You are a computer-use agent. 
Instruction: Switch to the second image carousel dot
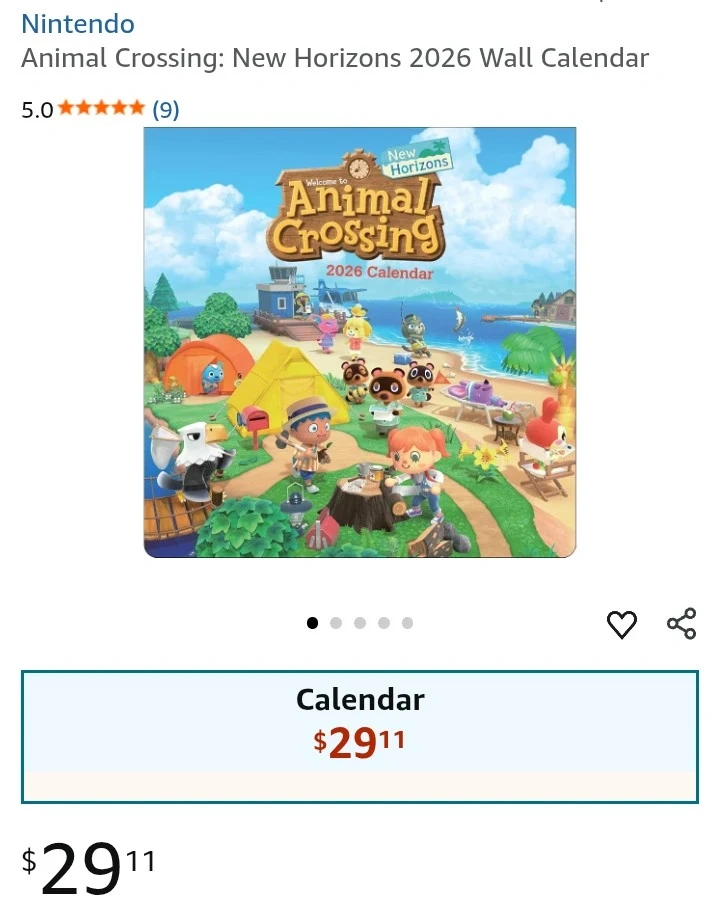point(336,623)
